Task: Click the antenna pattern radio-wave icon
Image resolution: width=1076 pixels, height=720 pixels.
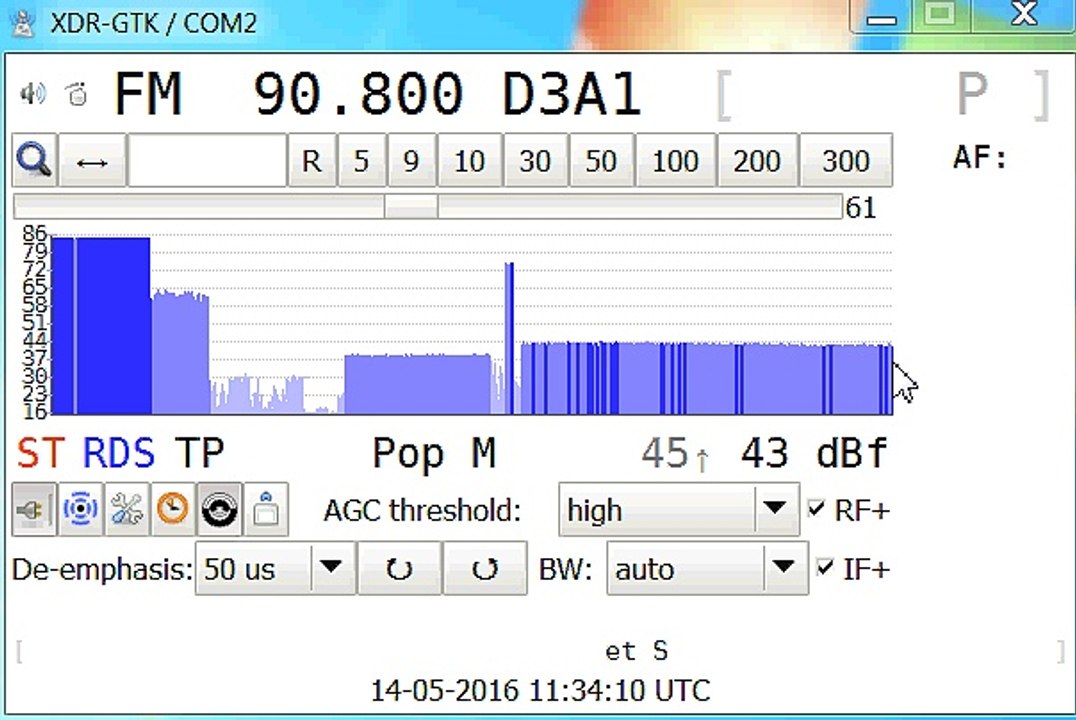Action: (80, 509)
